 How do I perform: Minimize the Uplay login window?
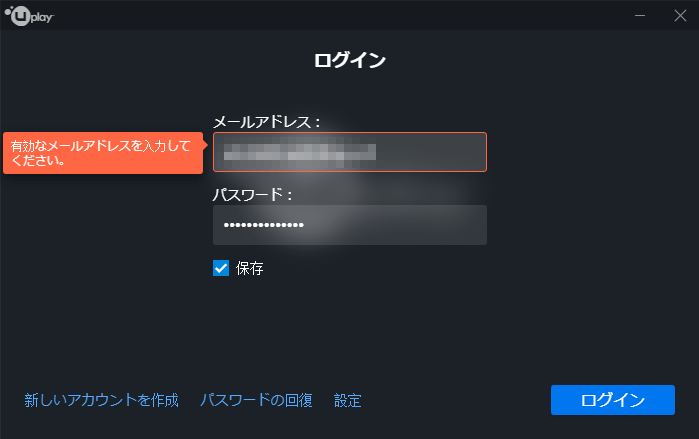coord(640,16)
